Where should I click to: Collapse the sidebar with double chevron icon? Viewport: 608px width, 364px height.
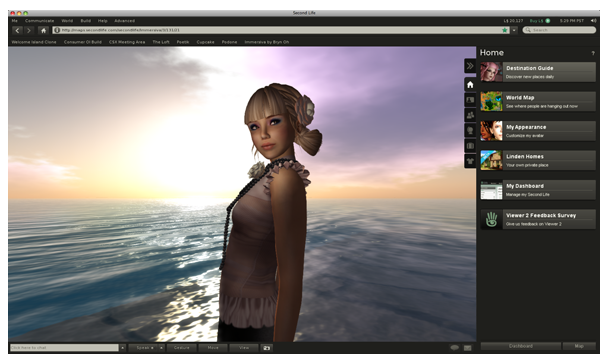470,66
